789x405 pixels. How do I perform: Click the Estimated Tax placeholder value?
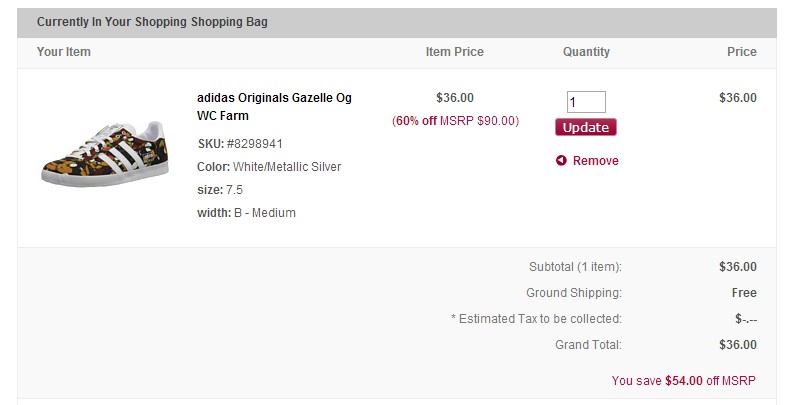[746, 319]
